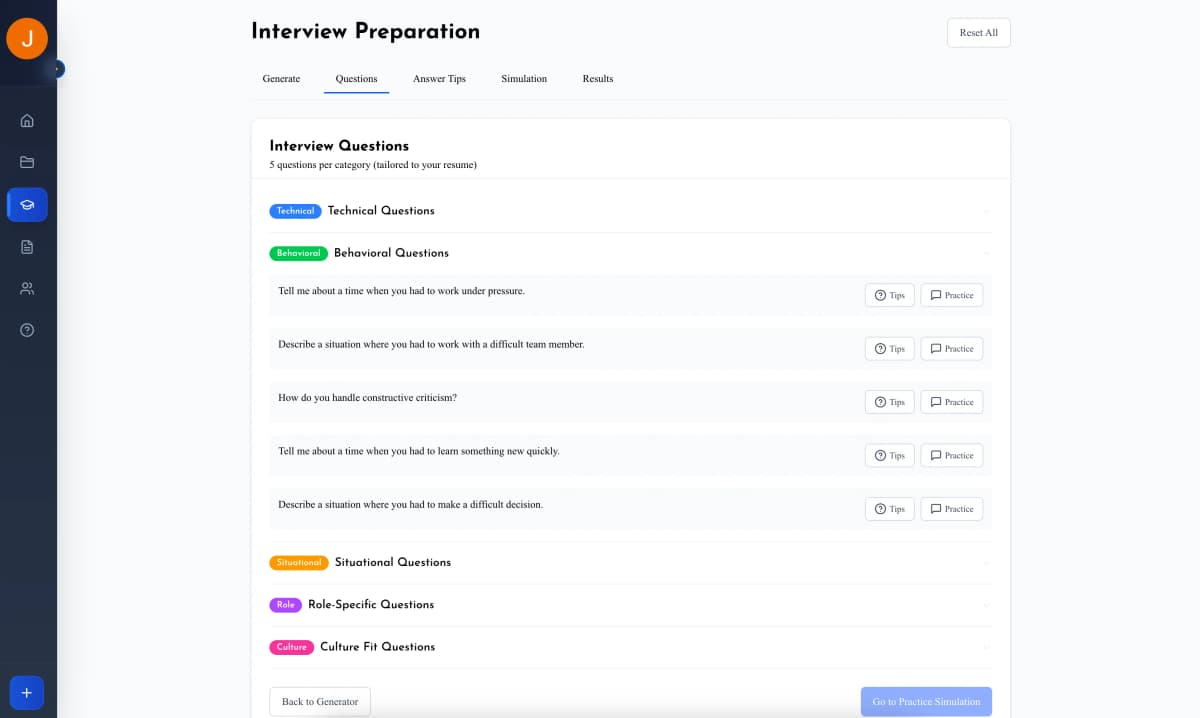Click Go to Practice Simulation
The height and width of the screenshot is (718, 1200).
coord(926,701)
